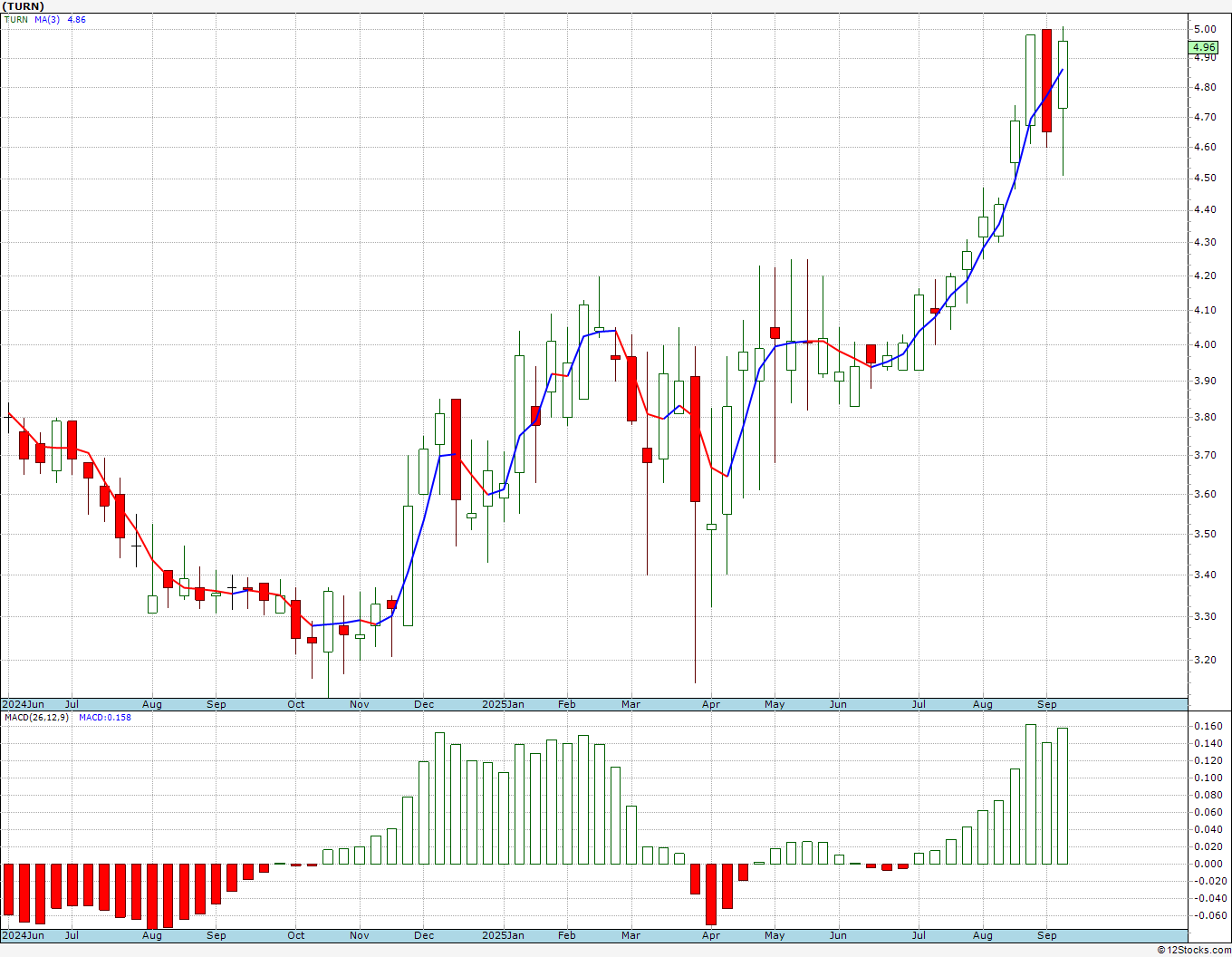Viewport: 1232px width, 957px height.
Task: Click the 0.160 MACD axis label
Action: pos(1207,726)
